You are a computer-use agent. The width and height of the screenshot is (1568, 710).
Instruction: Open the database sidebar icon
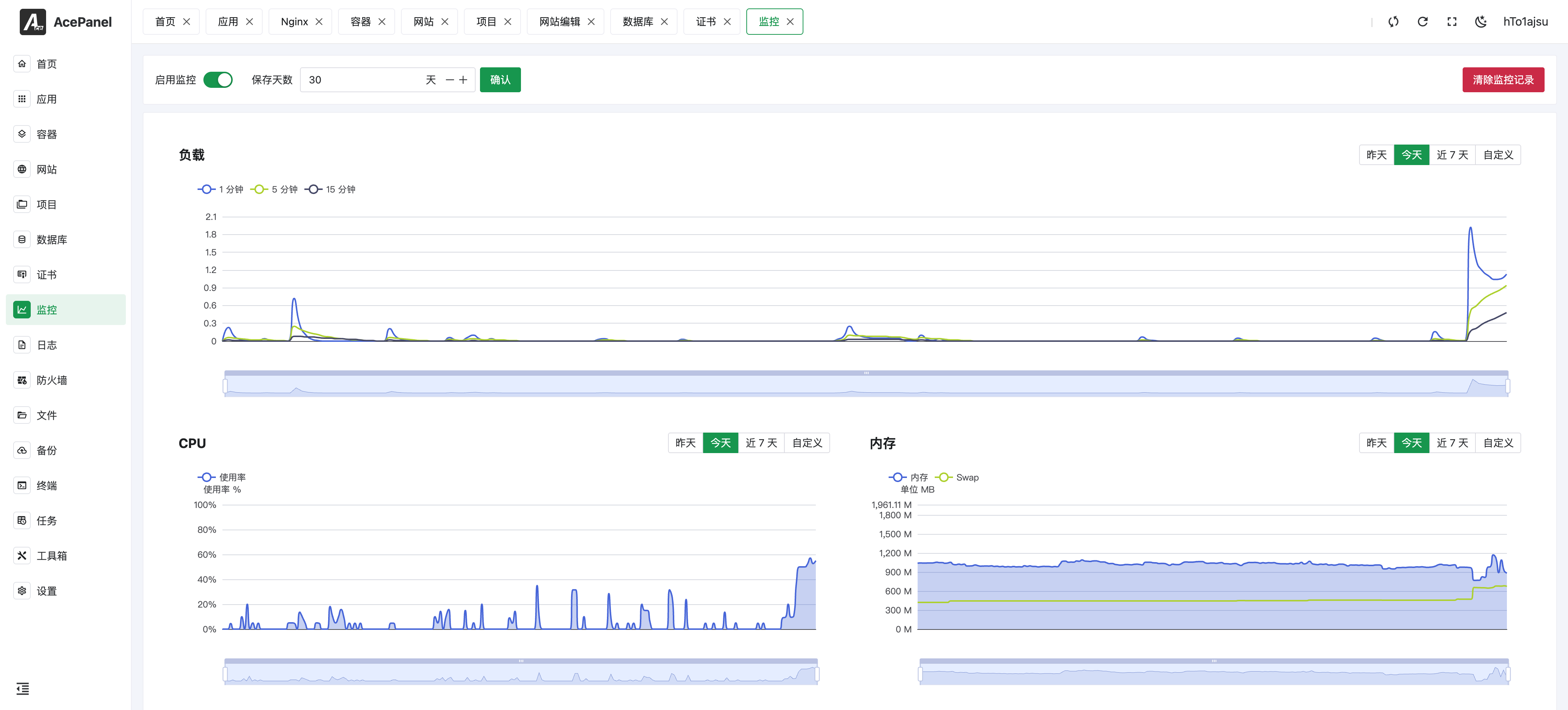[x=22, y=239]
